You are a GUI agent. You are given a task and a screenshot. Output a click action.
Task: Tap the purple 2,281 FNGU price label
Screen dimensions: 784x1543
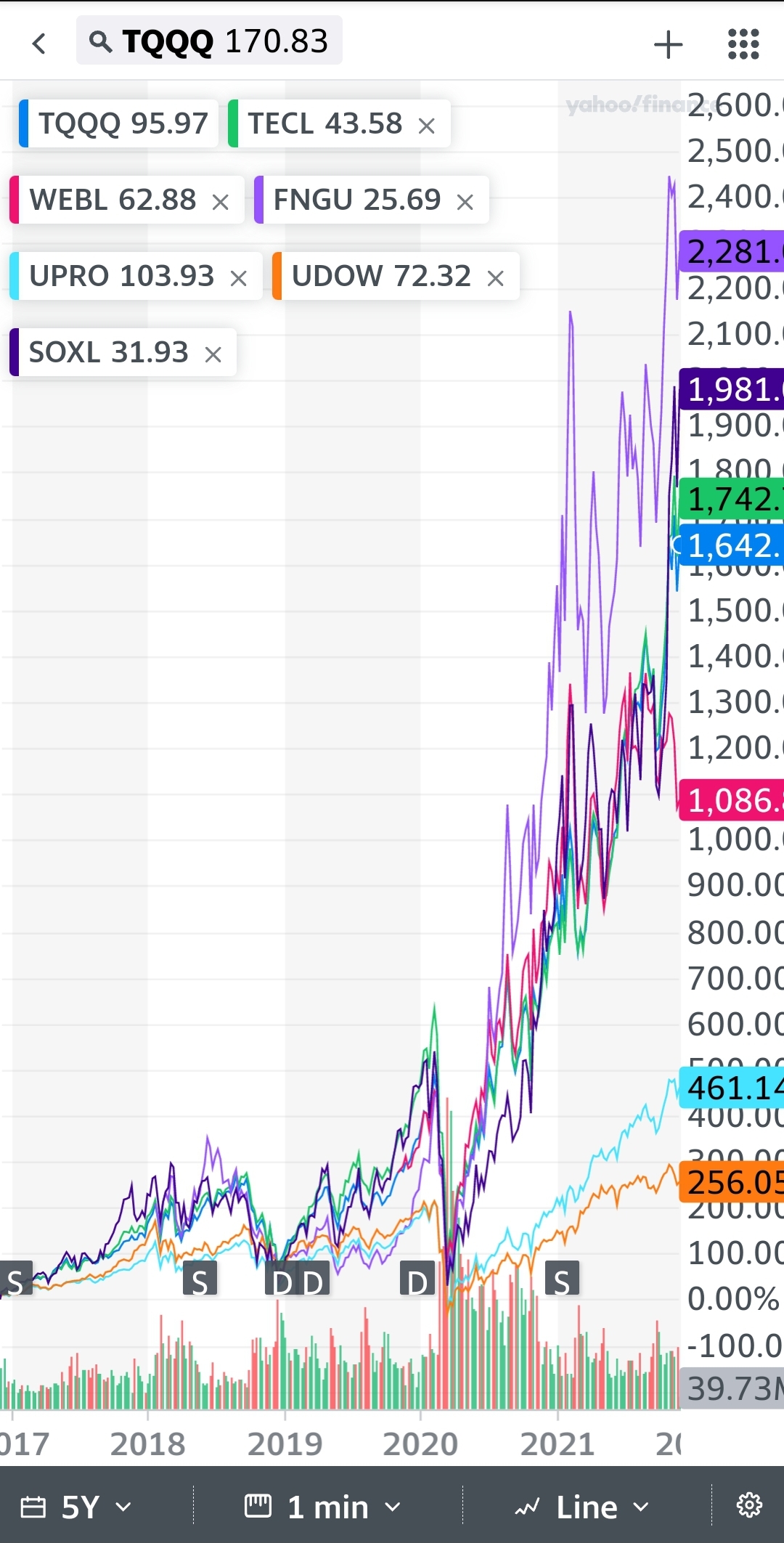(732, 252)
